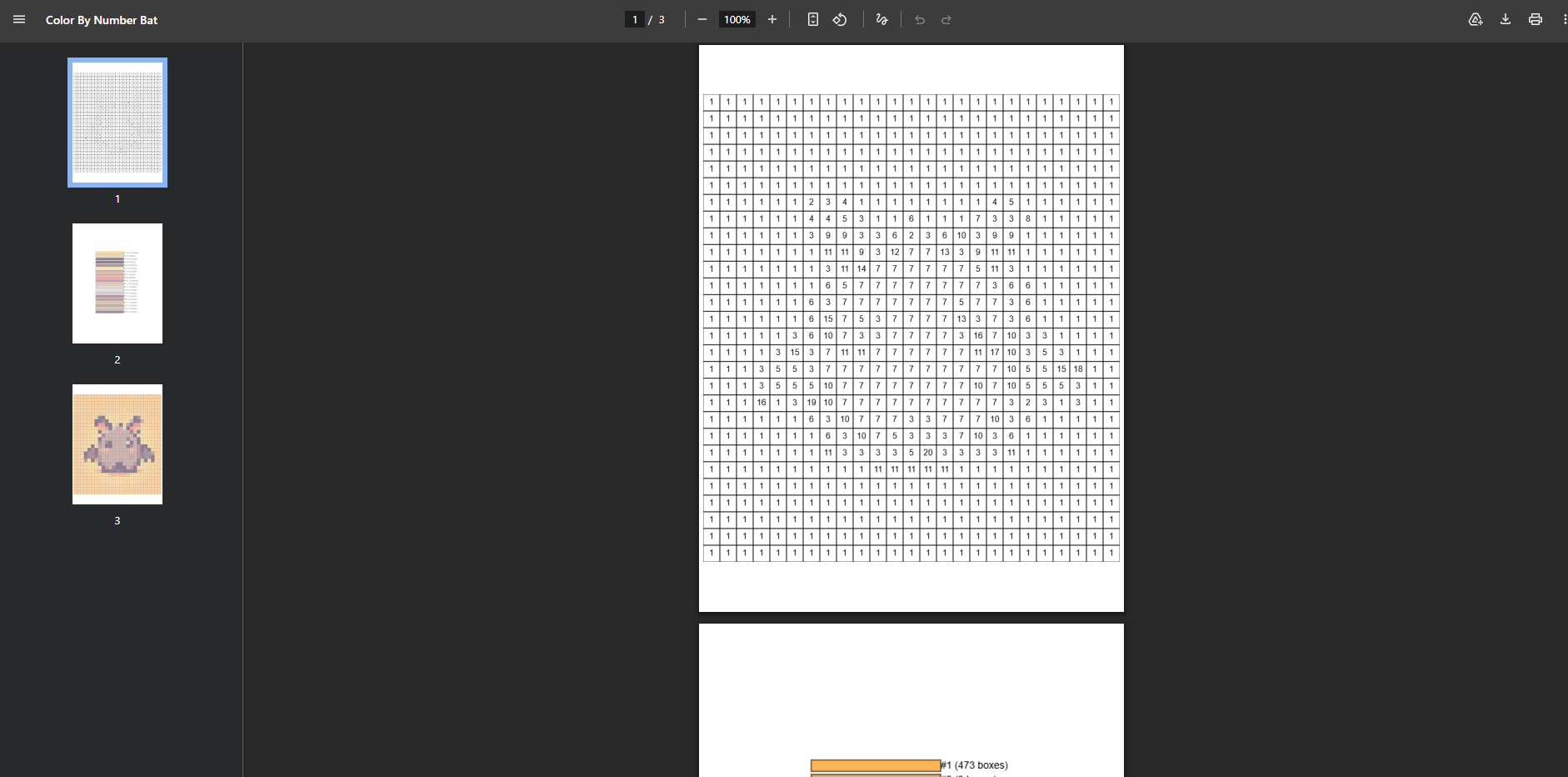Click the 100% zoom level field
The width and height of the screenshot is (1568, 777).
pos(737,20)
